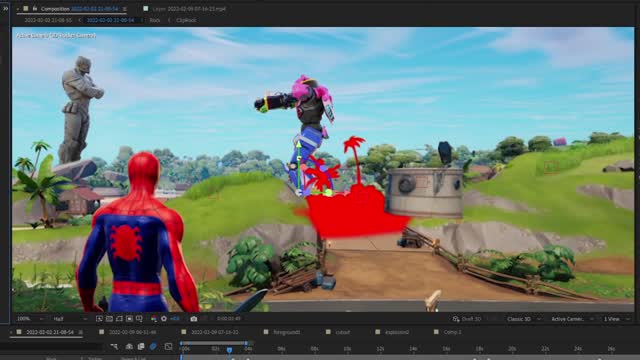Open the Composition panel menu icon
This screenshot has width=640, height=360.
(x=124, y=9)
